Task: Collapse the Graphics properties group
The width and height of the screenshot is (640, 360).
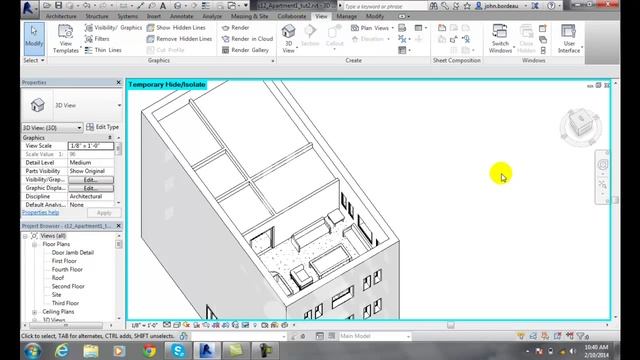Action: [x=110, y=138]
